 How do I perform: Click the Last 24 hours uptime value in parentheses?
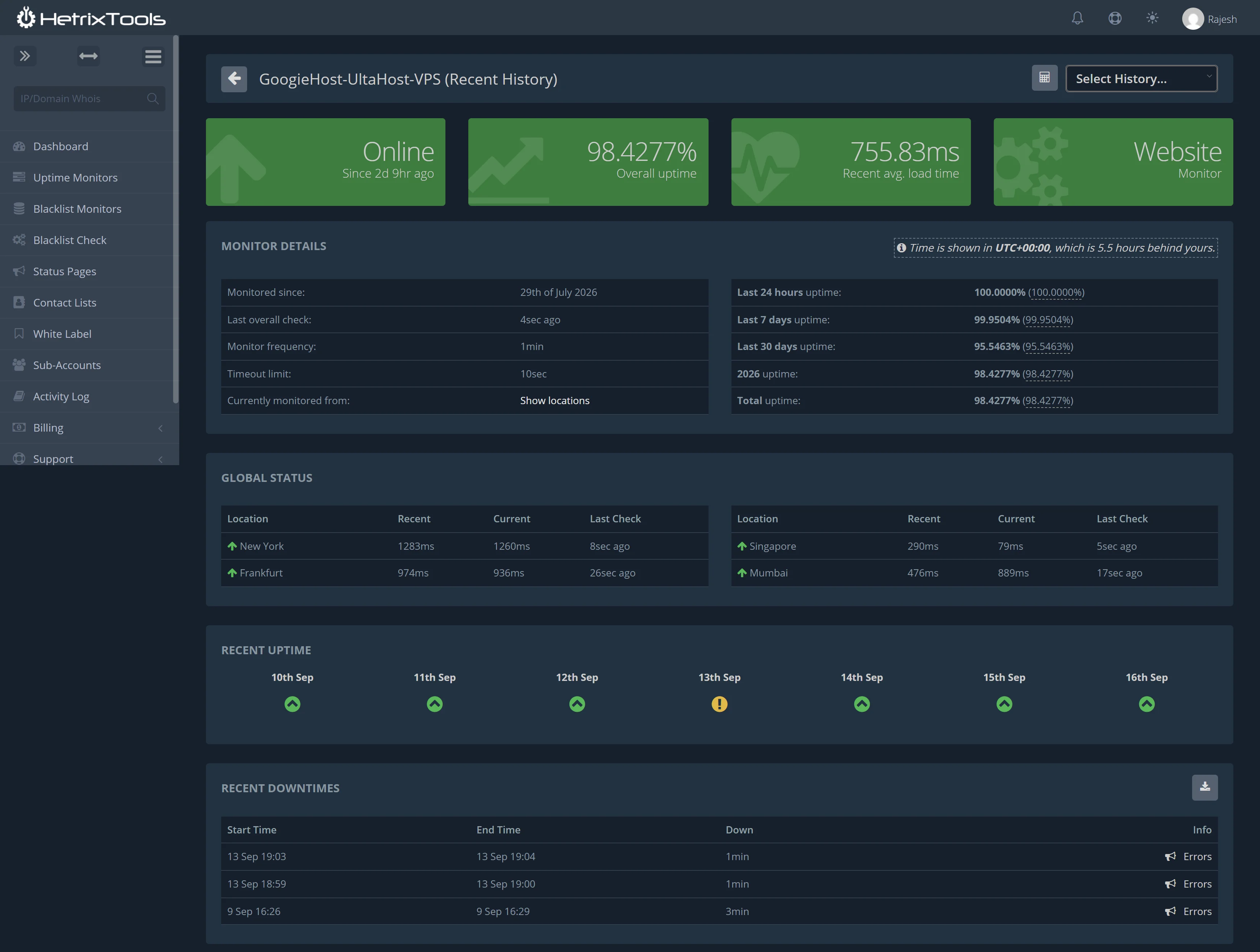coord(1056,293)
